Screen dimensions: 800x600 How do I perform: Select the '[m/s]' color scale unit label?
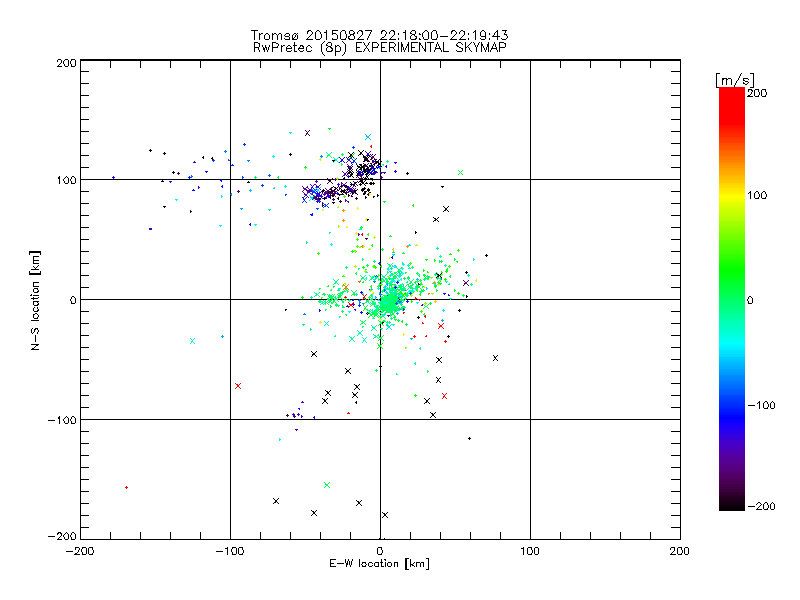coord(734,80)
